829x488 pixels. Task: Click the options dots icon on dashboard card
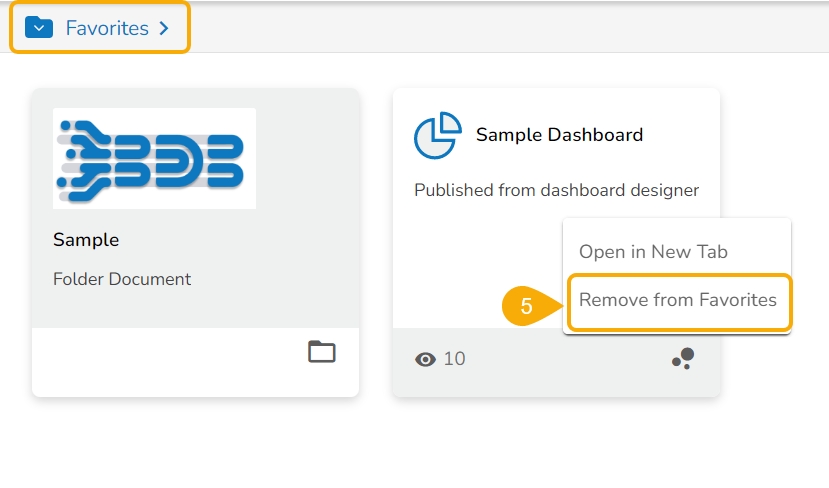[683, 358]
